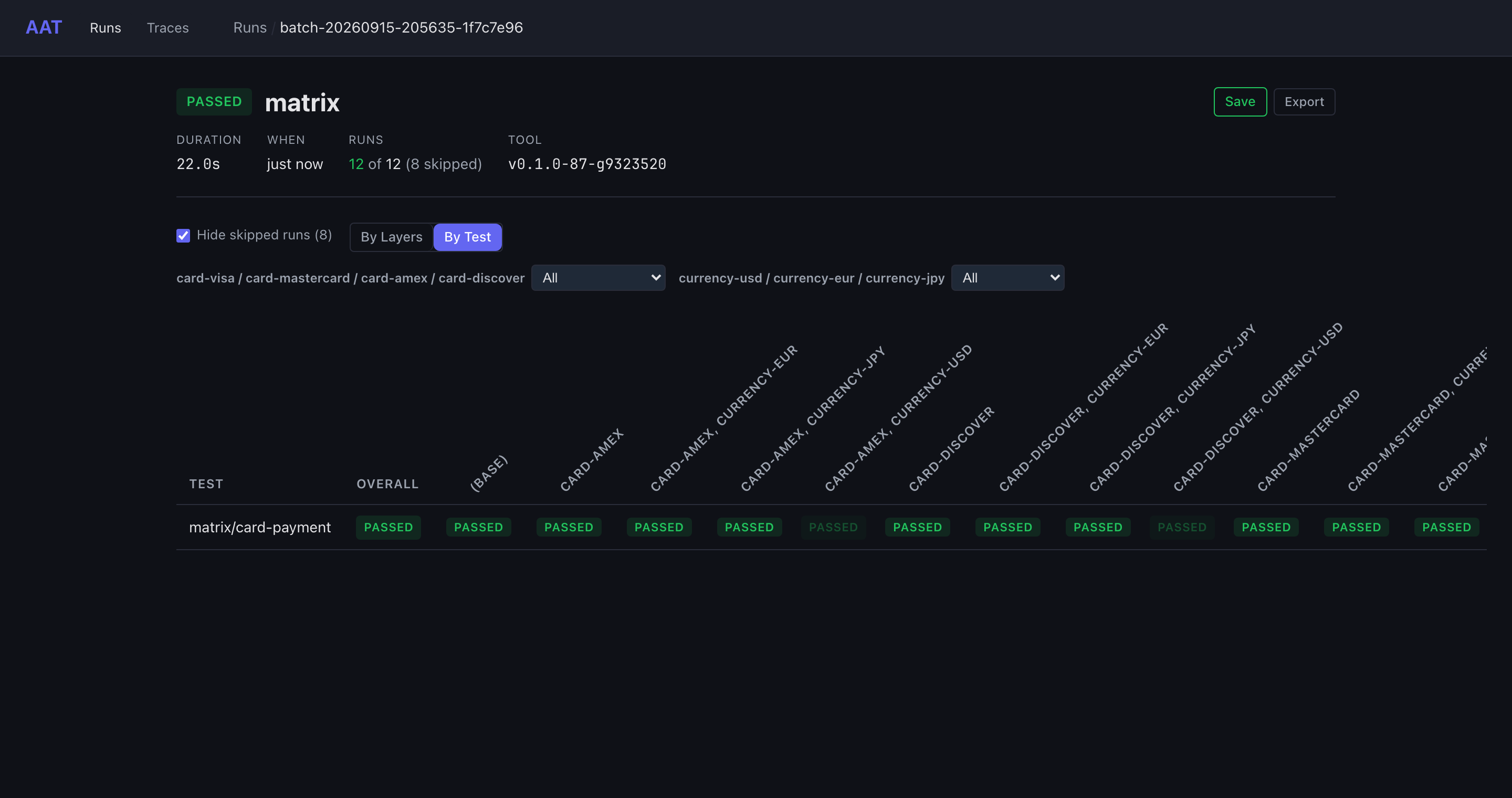
Task: Open the Traces nav item
Action: coord(167,28)
